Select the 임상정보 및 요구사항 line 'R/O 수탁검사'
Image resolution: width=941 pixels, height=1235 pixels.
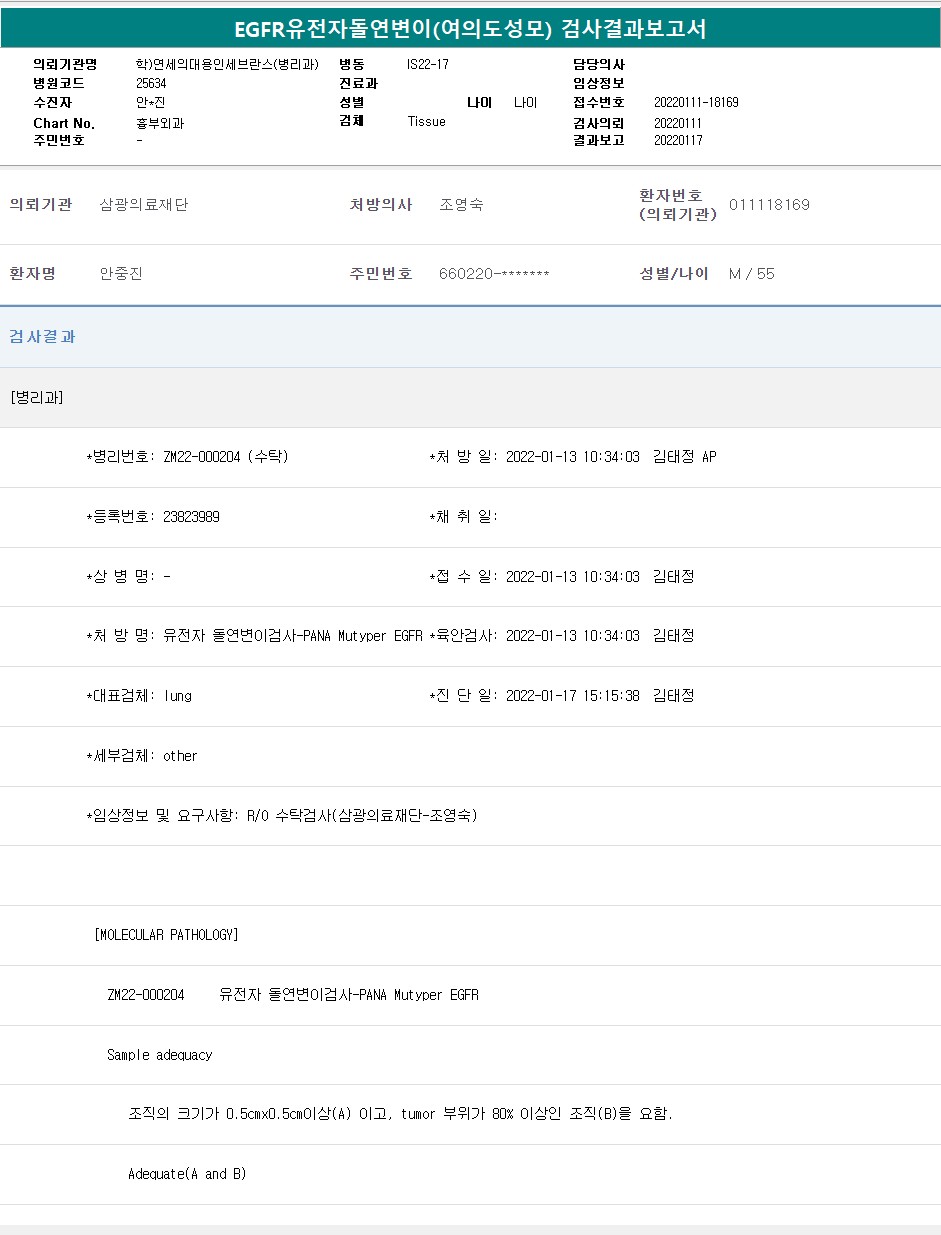point(282,816)
